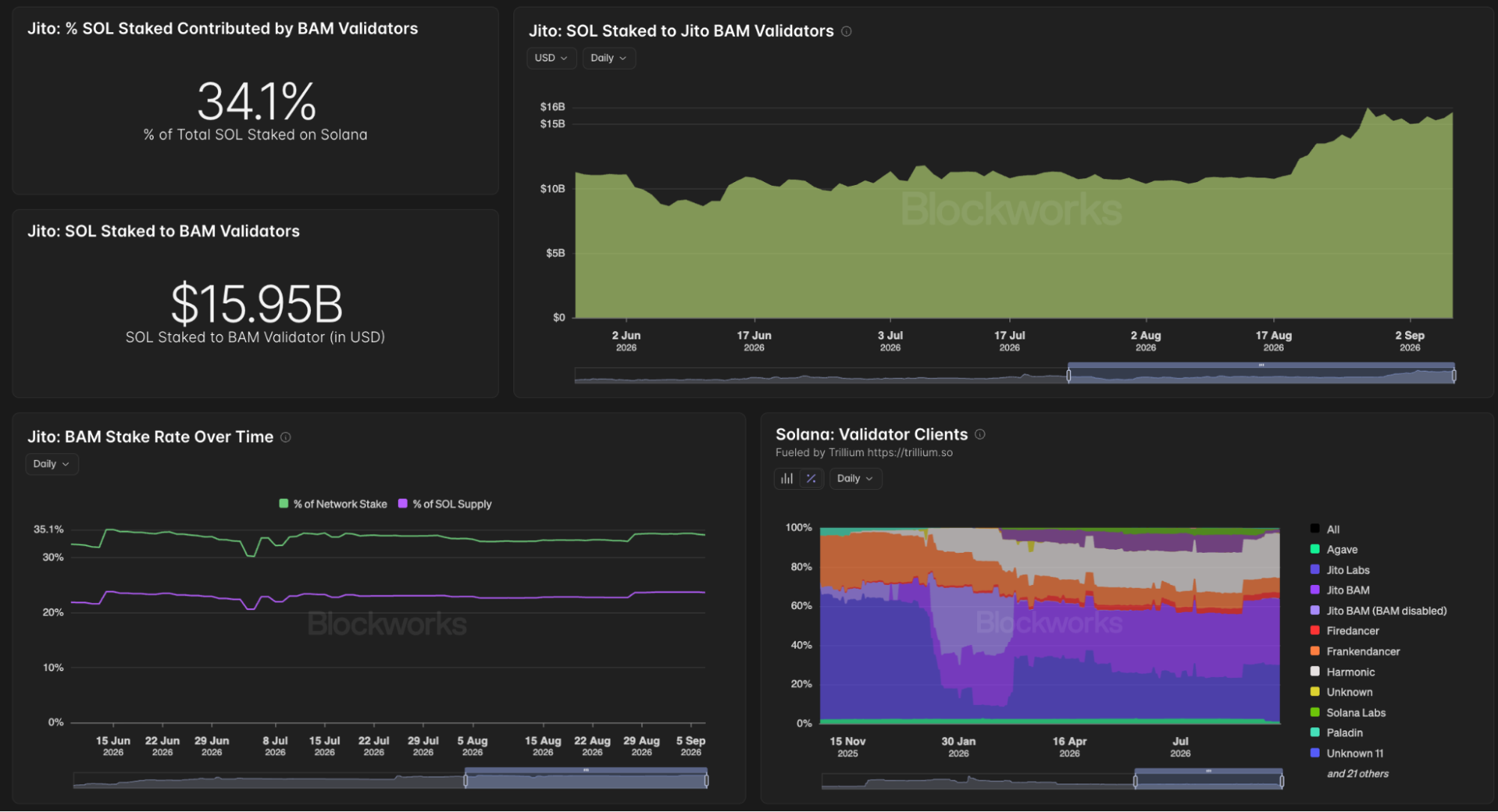Screen dimensions: 1498x812
Task: Open Daily dropdown in Validator Clients chart
Action: pyautogui.click(x=855, y=479)
